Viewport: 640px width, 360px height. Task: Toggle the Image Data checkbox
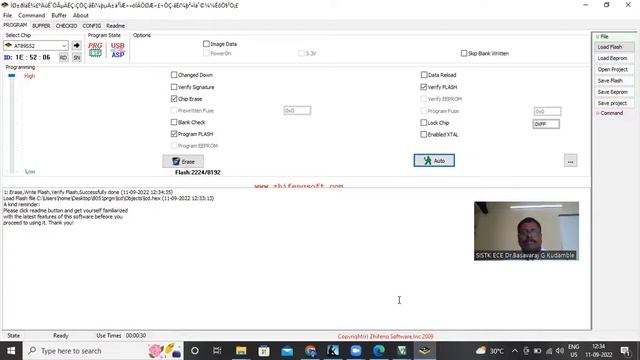coord(206,44)
